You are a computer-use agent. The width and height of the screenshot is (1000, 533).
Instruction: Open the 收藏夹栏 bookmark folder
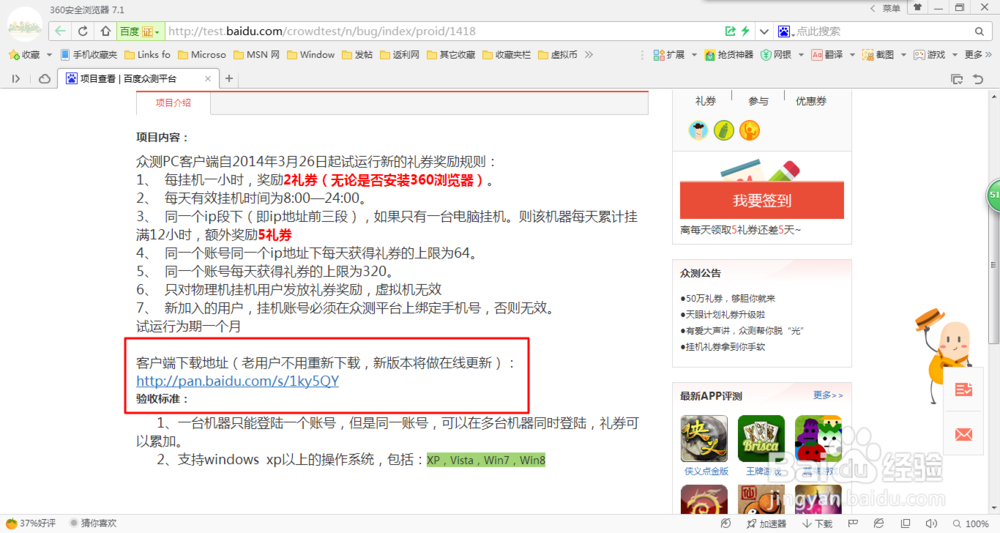tap(506, 55)
